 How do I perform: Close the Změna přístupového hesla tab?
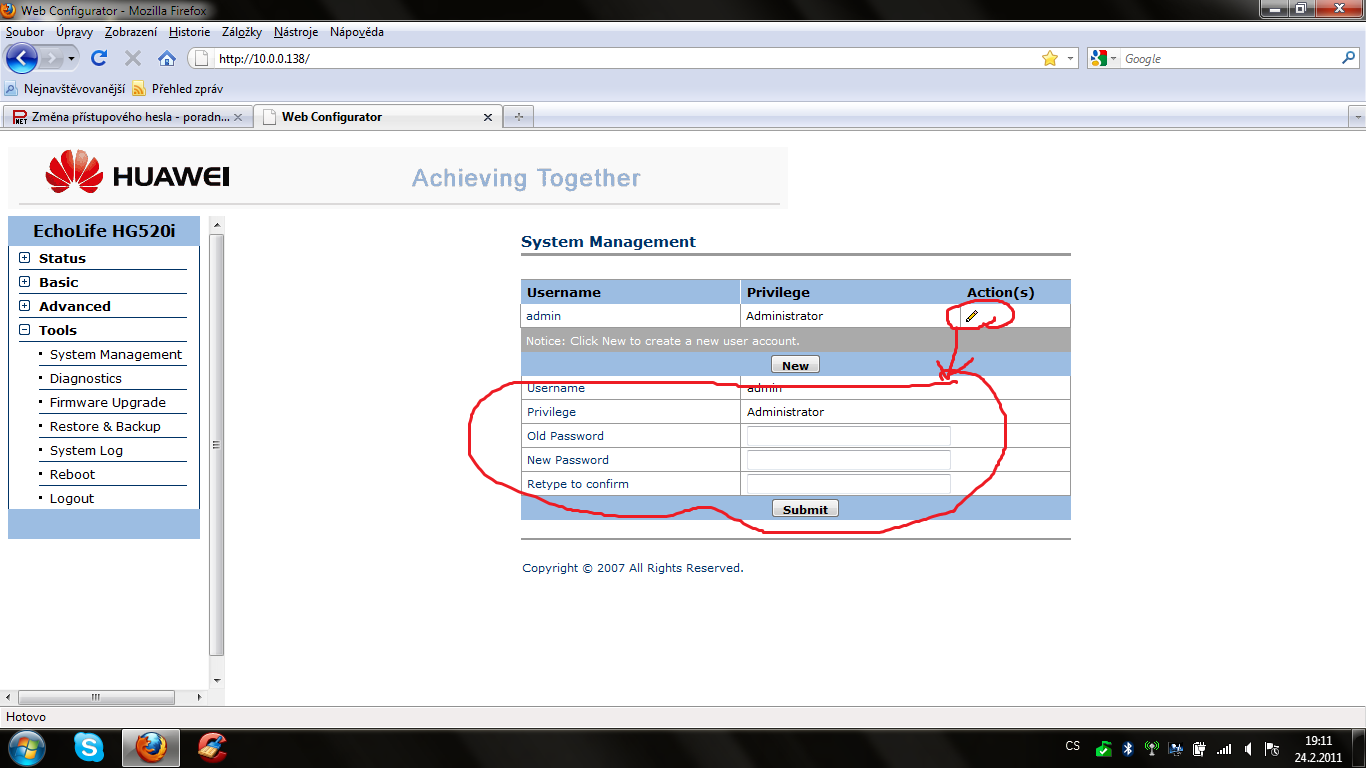coord(237,117)
